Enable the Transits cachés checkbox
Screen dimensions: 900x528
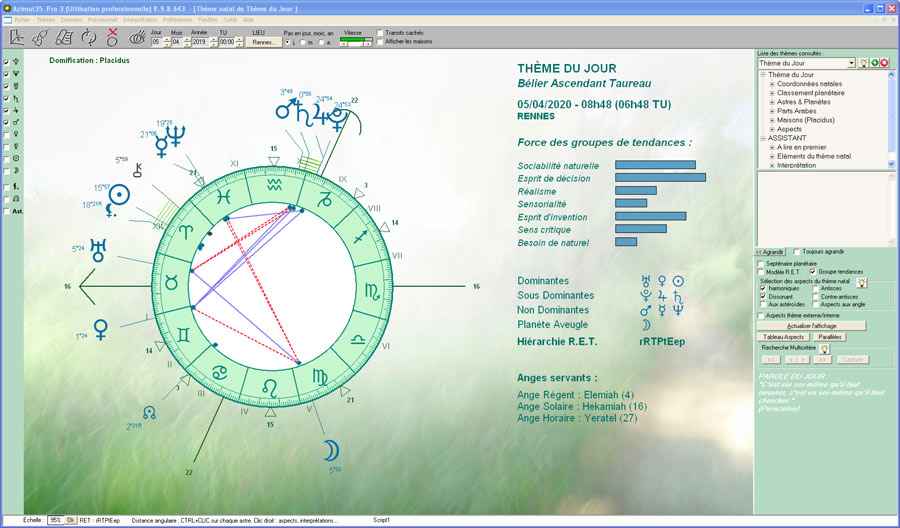[x=380, y=32]
